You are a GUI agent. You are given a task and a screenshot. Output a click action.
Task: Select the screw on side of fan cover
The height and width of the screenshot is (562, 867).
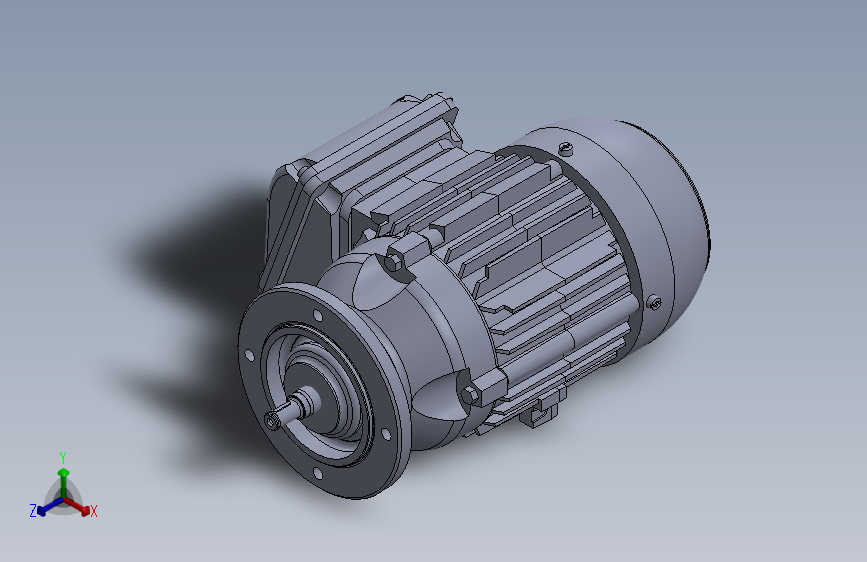point(654,303)
